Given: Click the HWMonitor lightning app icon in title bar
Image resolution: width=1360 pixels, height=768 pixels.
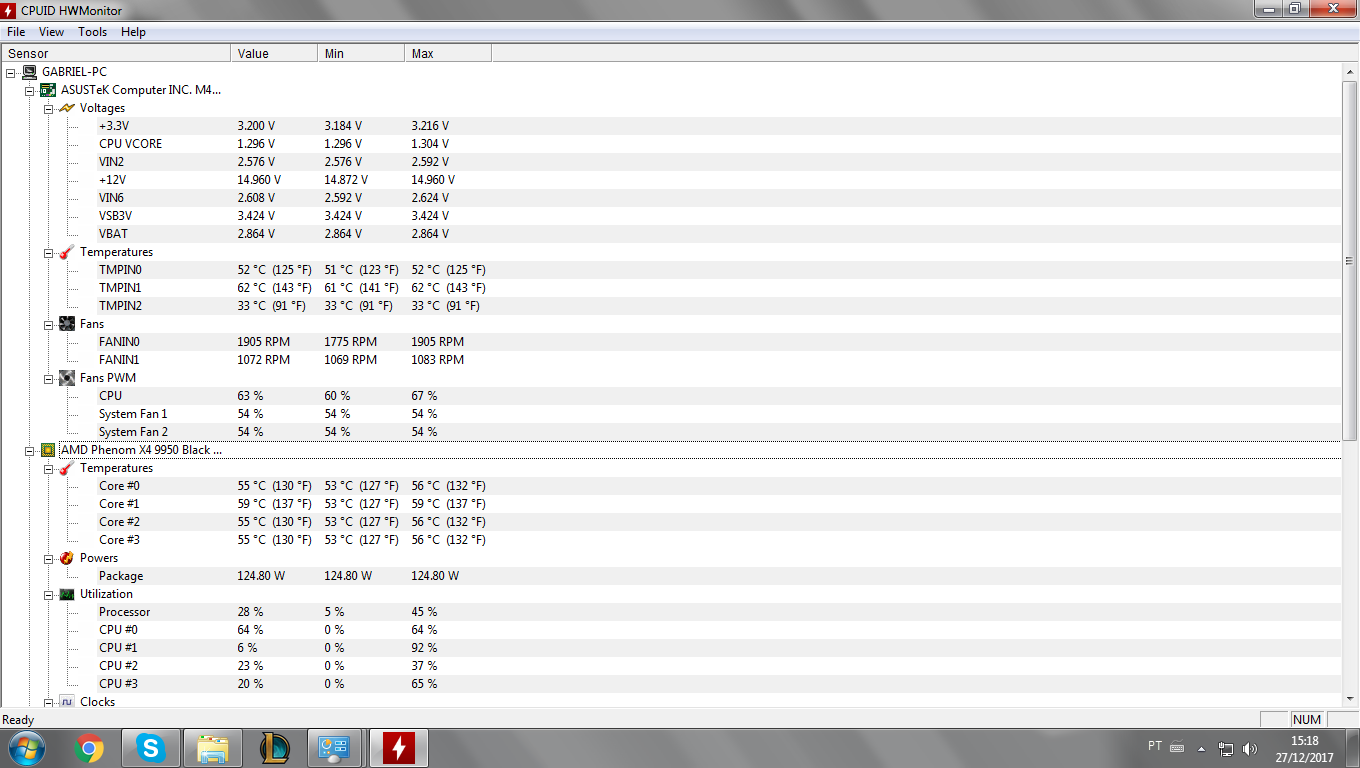Looking at the screenshot, I should pyautogui.click(x=9, y=9).
